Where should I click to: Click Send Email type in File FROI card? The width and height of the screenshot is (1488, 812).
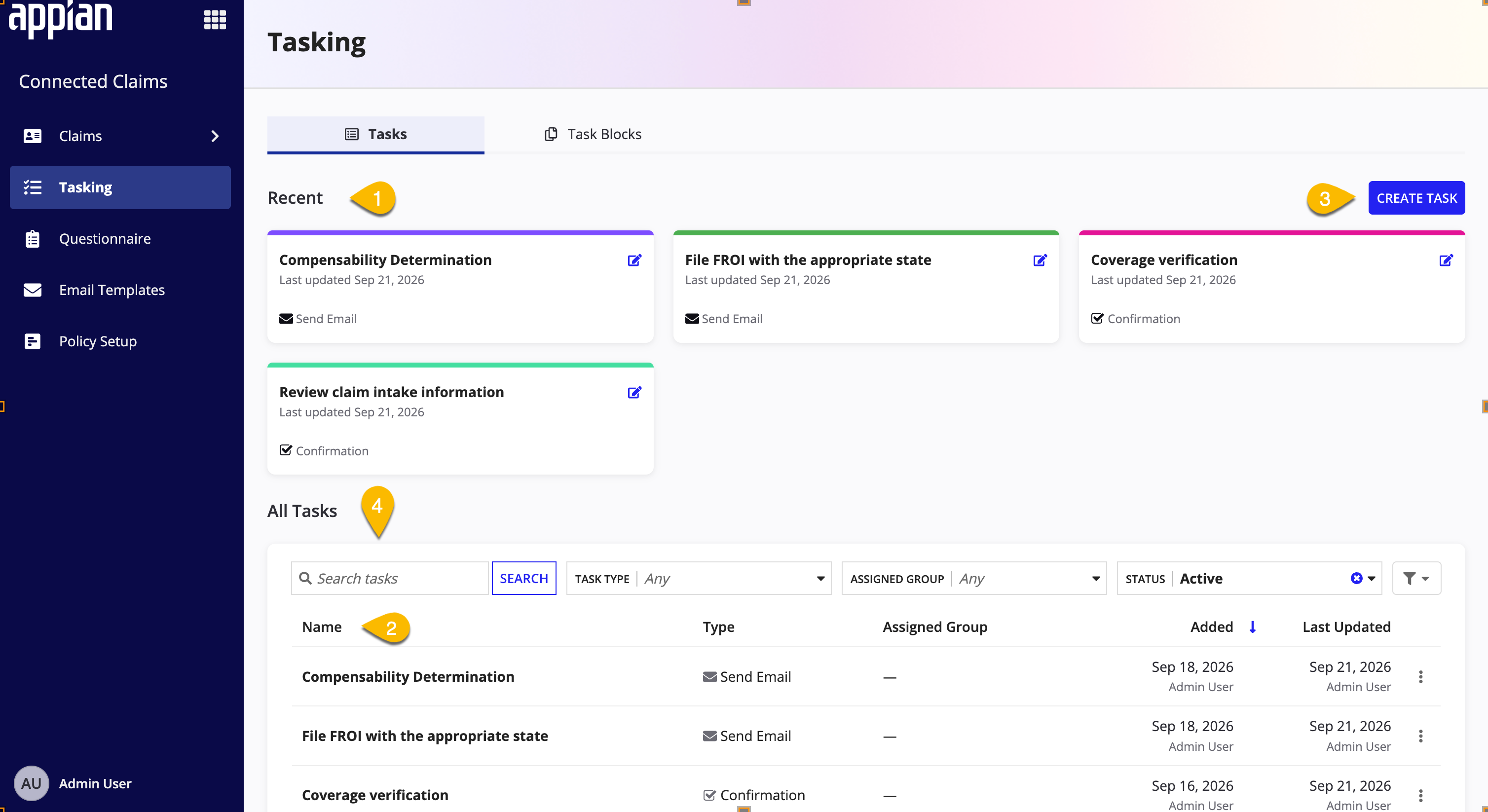[724, 319]
